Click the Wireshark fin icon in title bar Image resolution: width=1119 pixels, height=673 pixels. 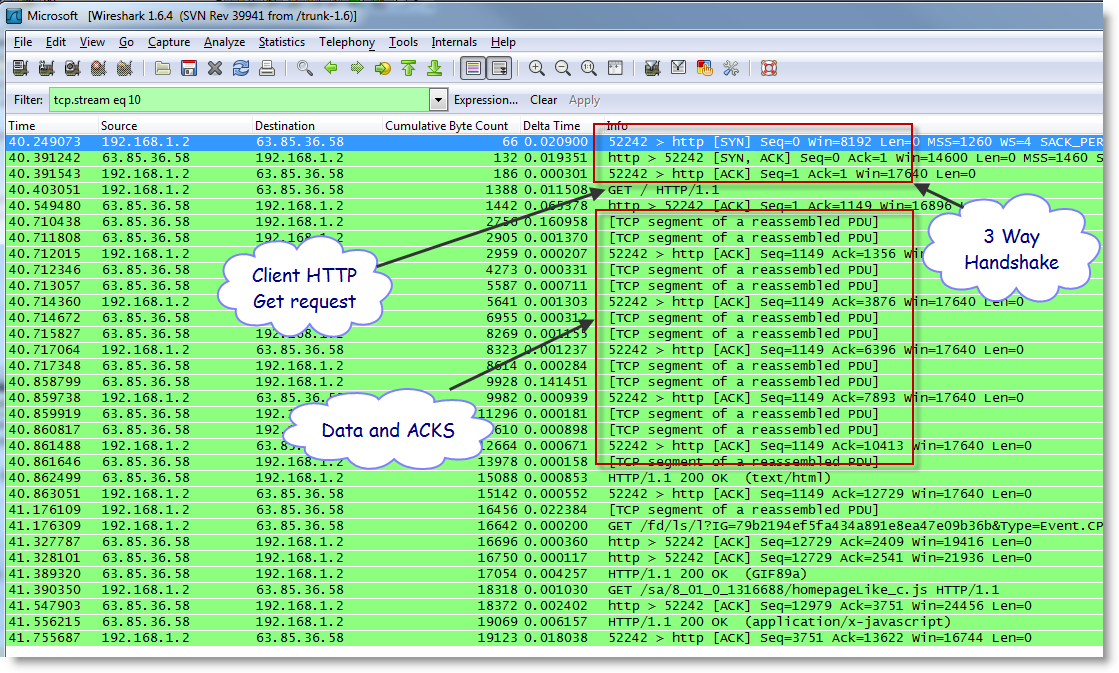point(14,16)
